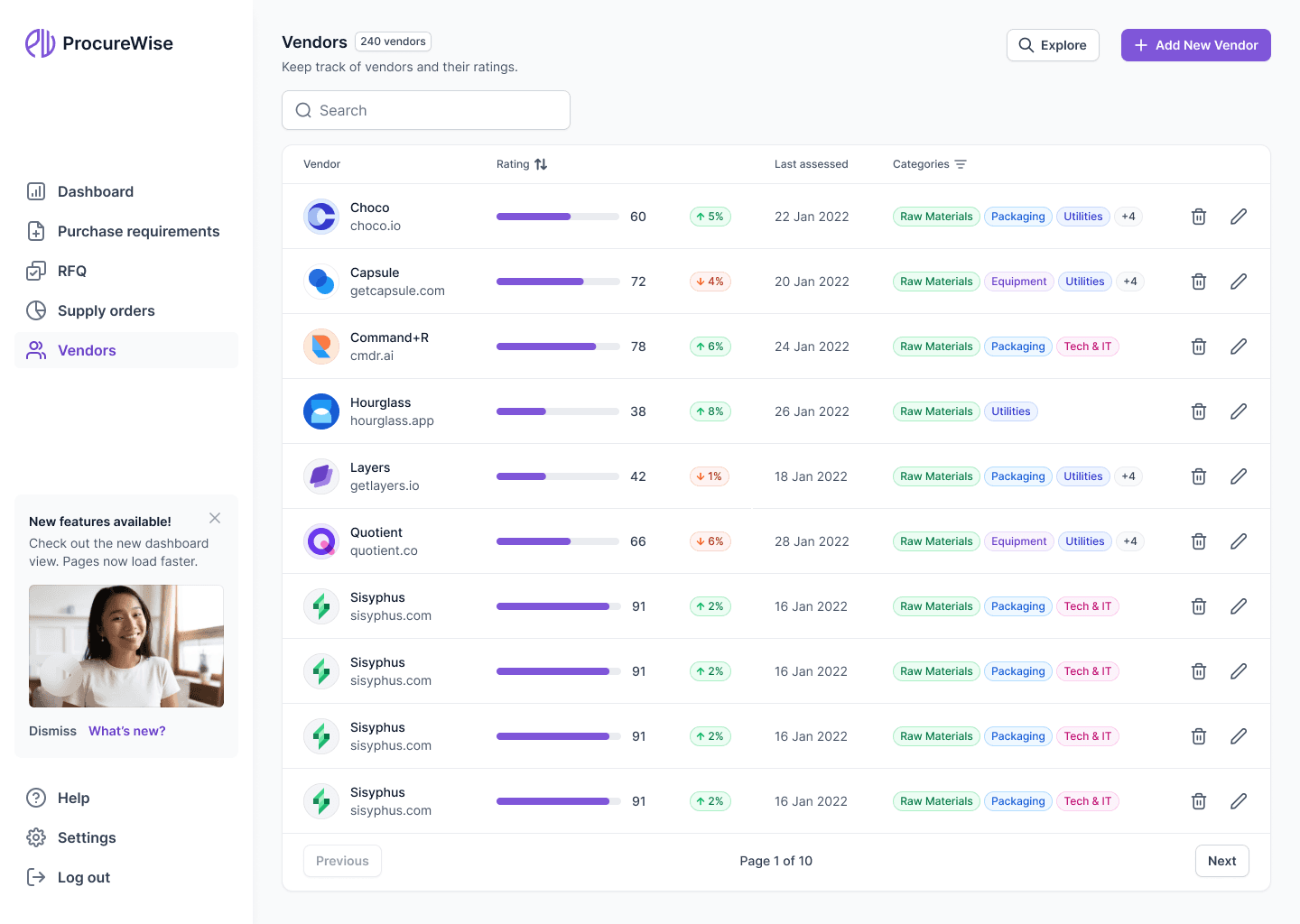Image resolution: width=1300 pixels, height=924 pixels.
Task: Focus the vendor Search field
Action: (x=426, y=110)
